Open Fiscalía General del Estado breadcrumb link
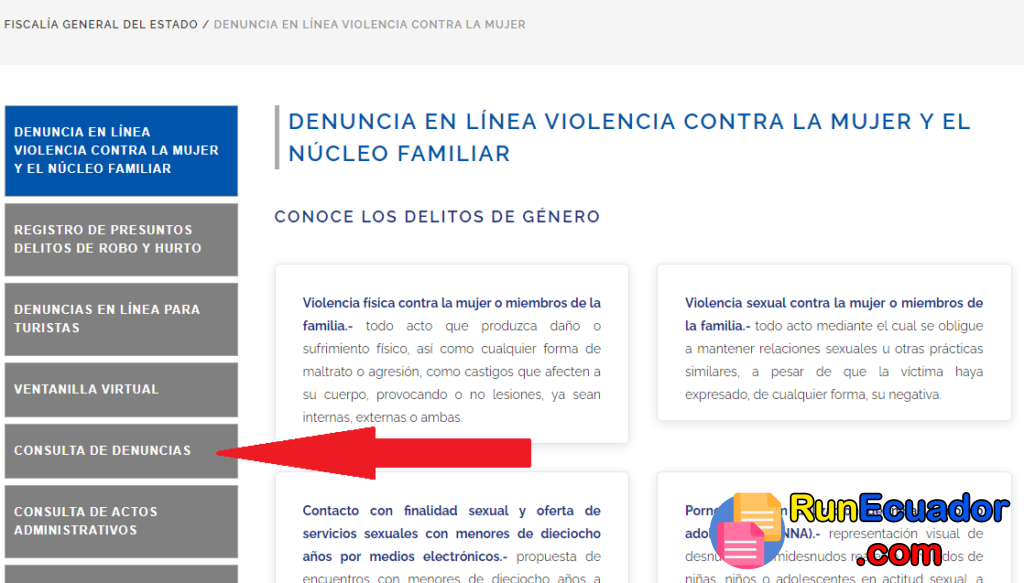Viewport: 1024px width, 583px height. pos(101,24)
